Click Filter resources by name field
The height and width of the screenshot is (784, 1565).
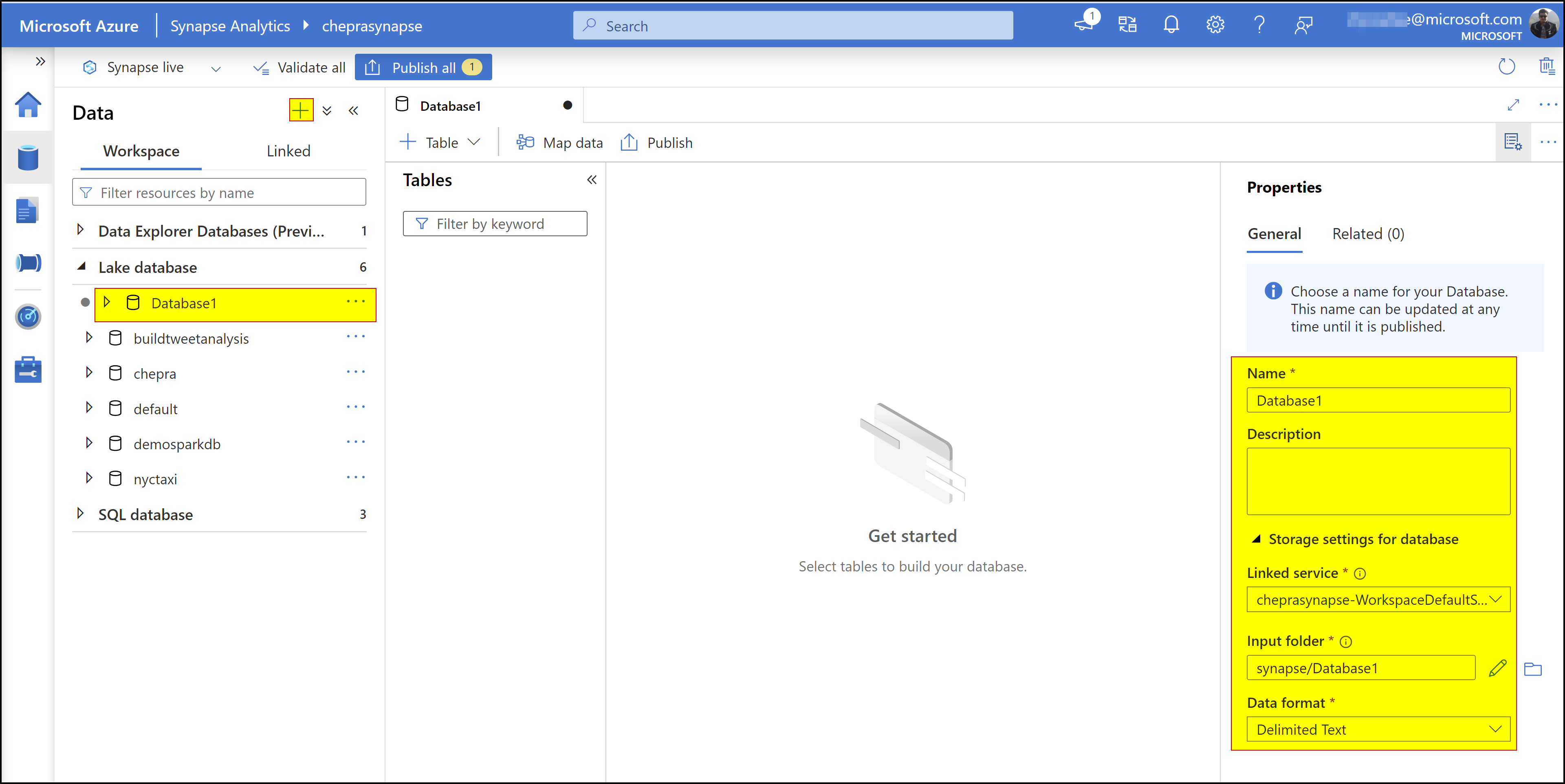click(x=219, y=193)
